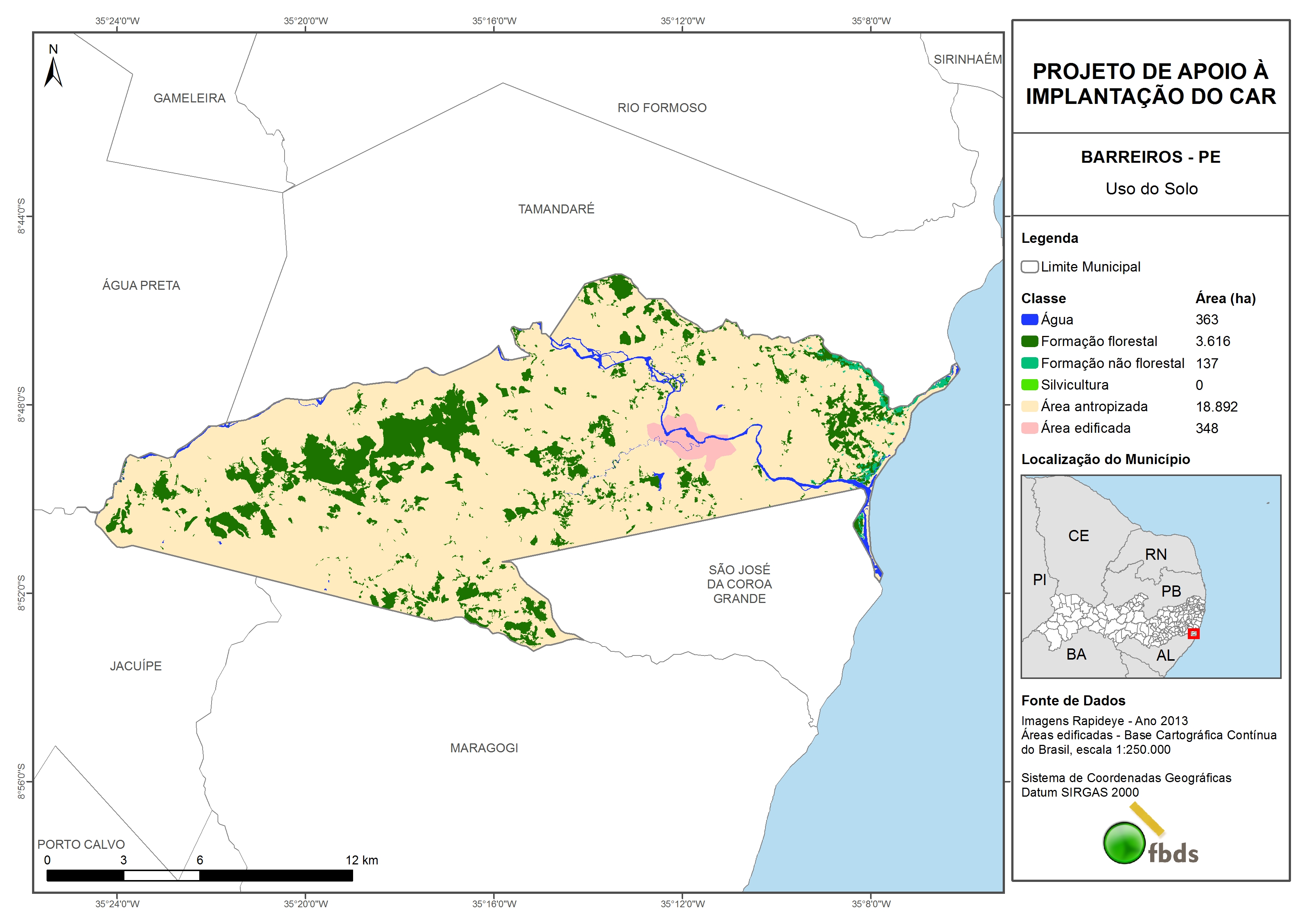Click the pink Área edificada swatch
Viewport: 1307px width, 924px height.
click(1029, 428)
